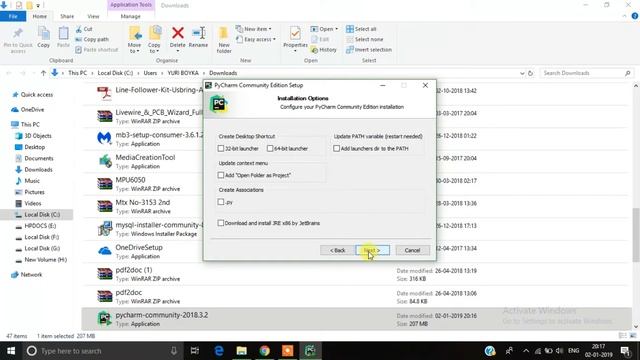
Task: Refresh the Downloads folder view
Action: 531,73
